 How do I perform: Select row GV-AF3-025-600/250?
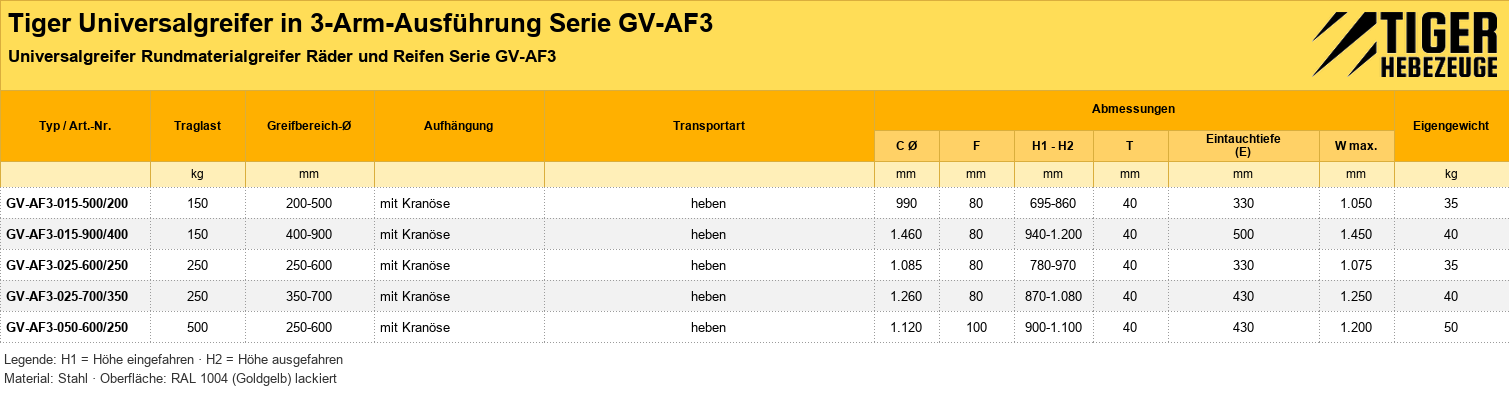tap(754, 265)
